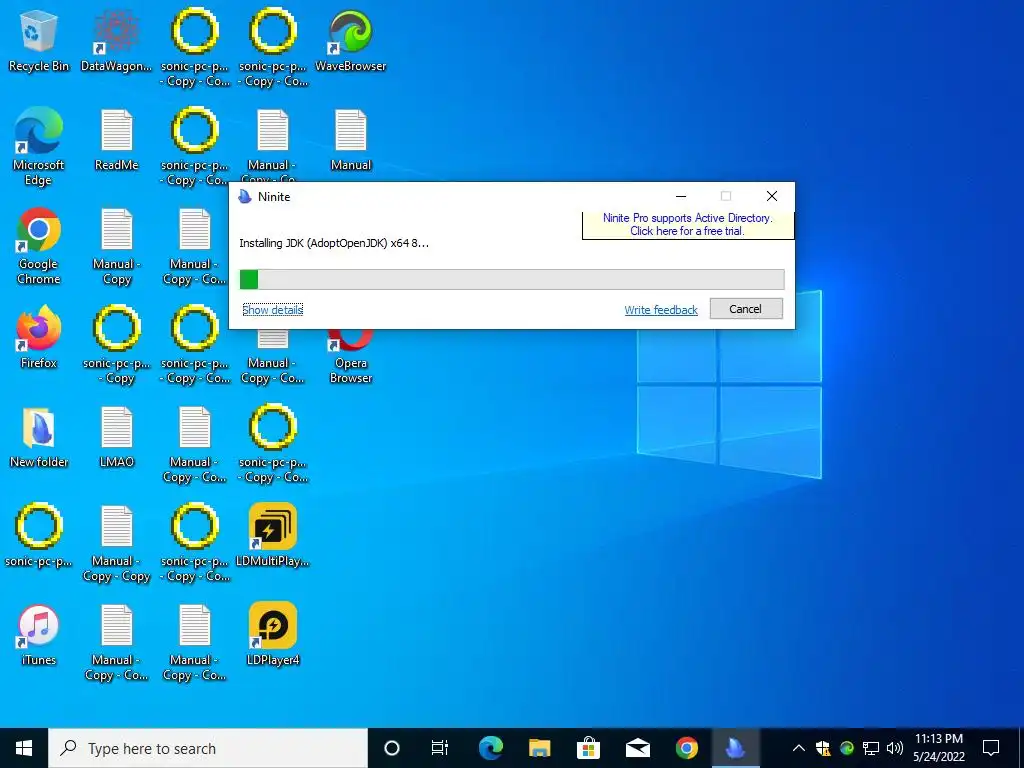Launch Edge from the taskbar

pyautogui.click(x=490, y=748)
